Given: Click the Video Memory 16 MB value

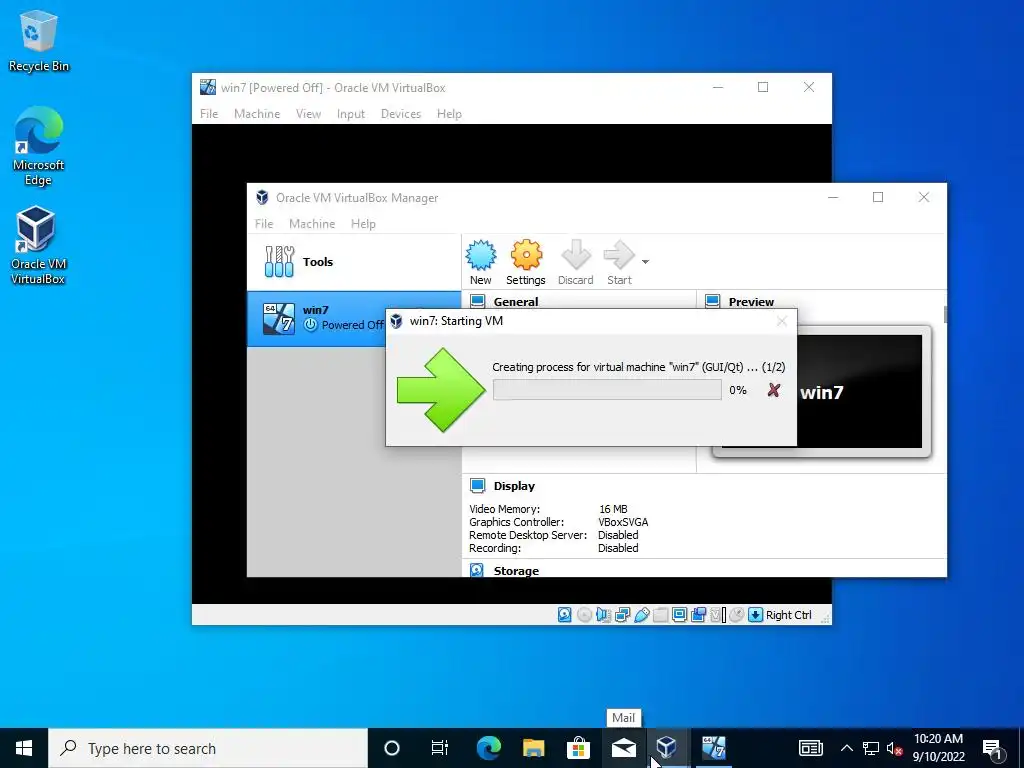Looking at the screenshot, I should pos(613,509).
